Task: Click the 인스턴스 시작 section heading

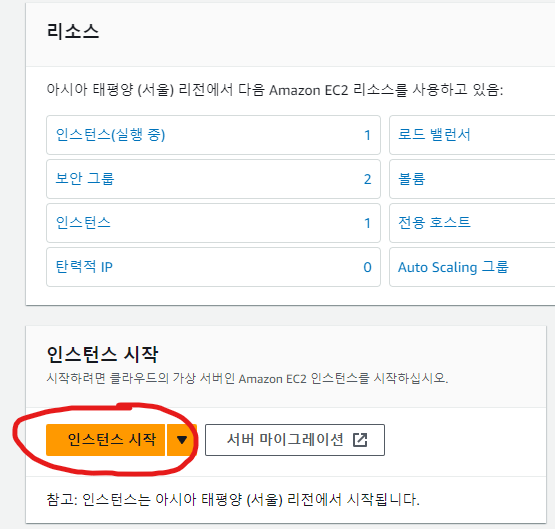Action: [x=102, y=354]
